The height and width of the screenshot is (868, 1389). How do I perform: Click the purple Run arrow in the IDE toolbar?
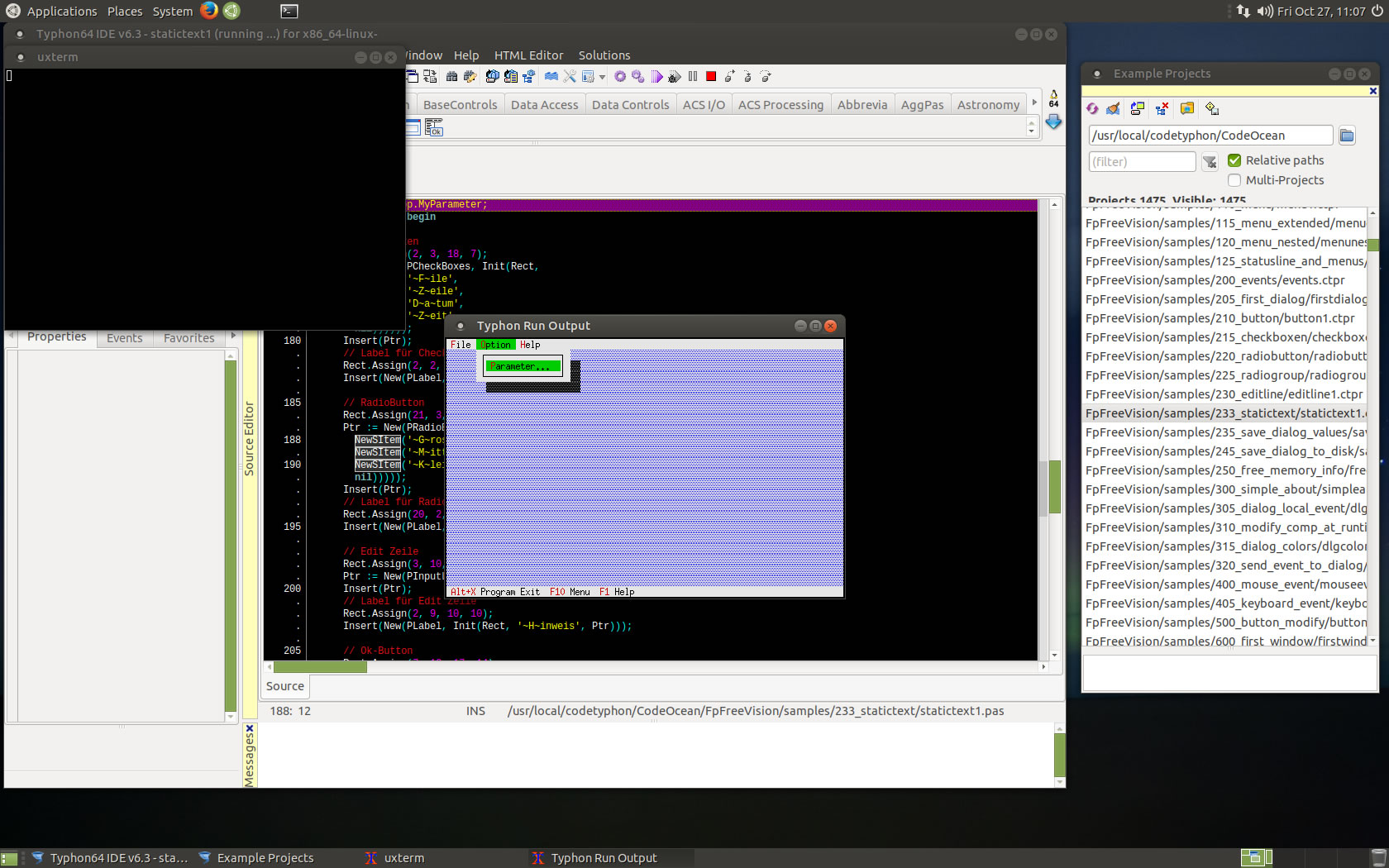point(656,76)
